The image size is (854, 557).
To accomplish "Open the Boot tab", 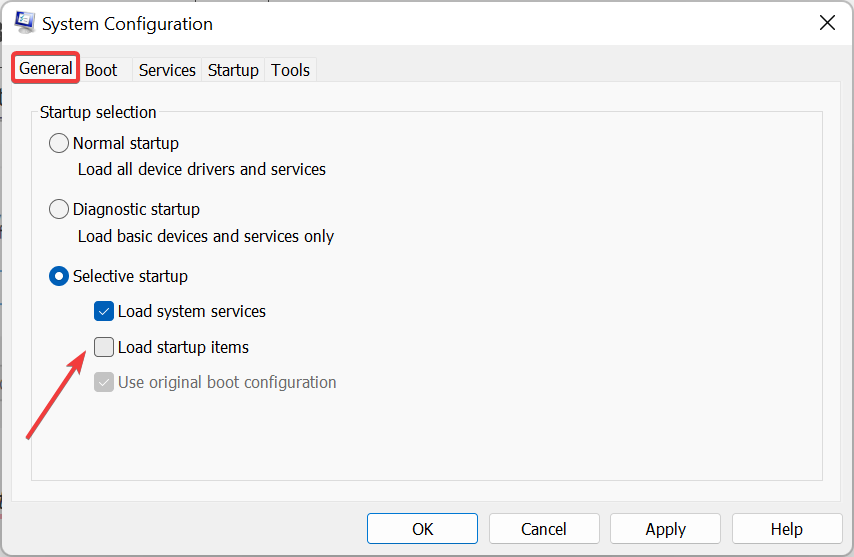I will pyautogui.click(x=101, y=70).
